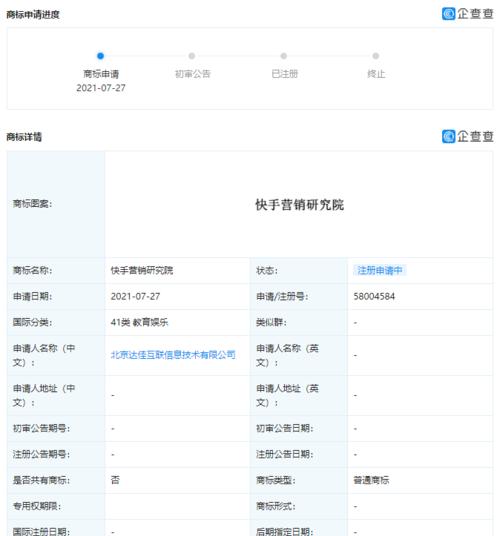Click the 注册申请中 status tag
Image resolution: width=500 pixels, height=536 pixels.
380,270
